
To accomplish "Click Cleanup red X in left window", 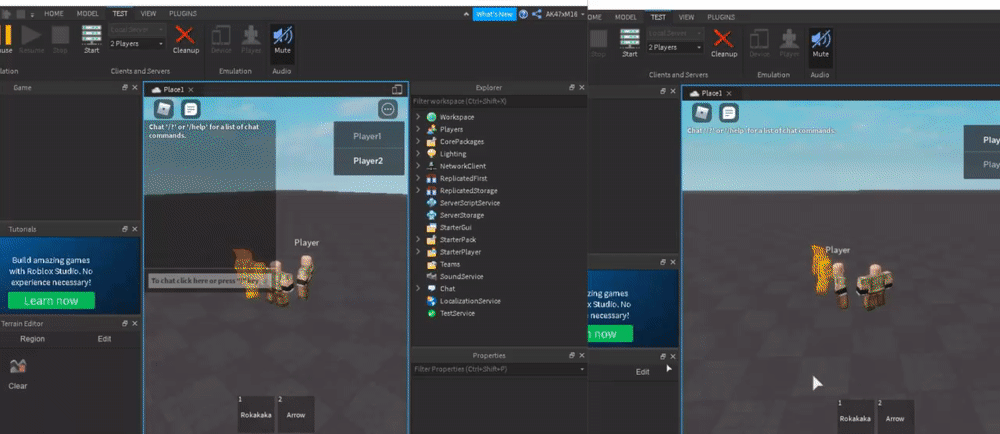I will coord(185,35).
